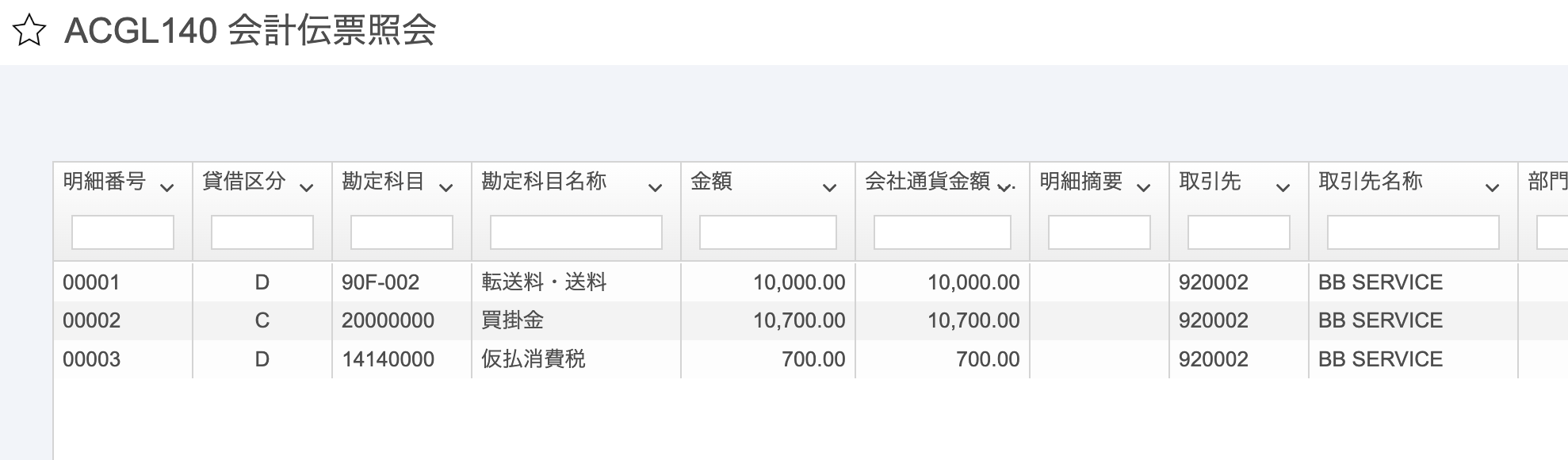The height and width of the screenshot is (460, 1568).
Task: Select row 00001 転送料・送料
Action: 811,282
